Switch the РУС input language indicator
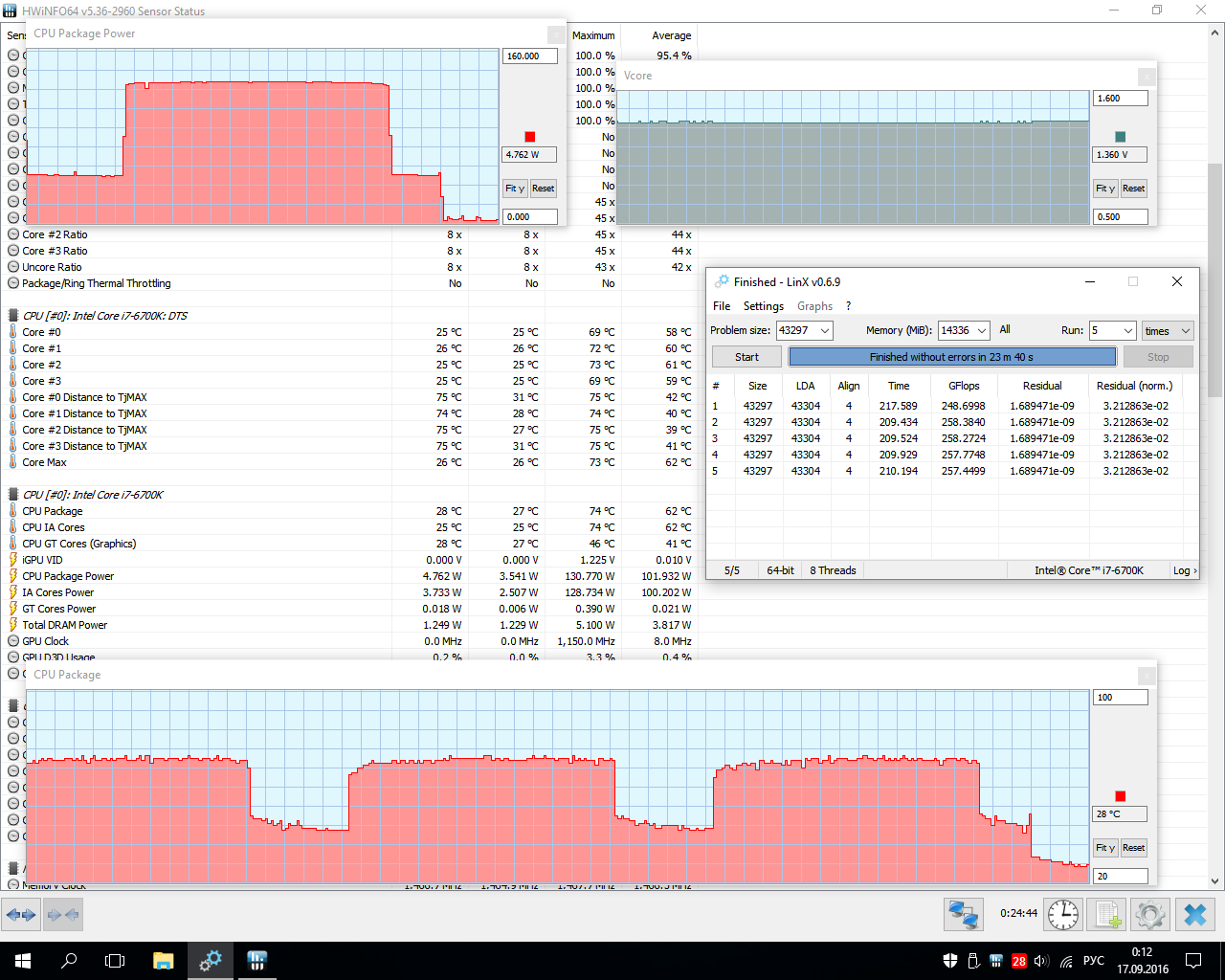This screenshot has height=980, width=1225. click(1093, 961)
